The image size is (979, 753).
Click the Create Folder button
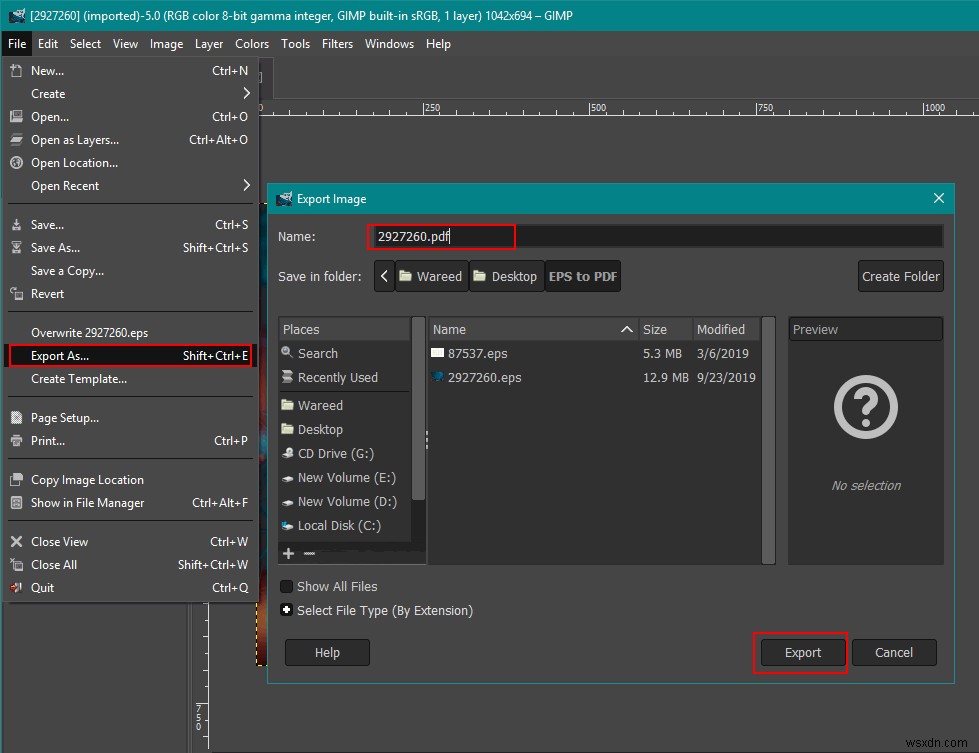pos(900,277)
